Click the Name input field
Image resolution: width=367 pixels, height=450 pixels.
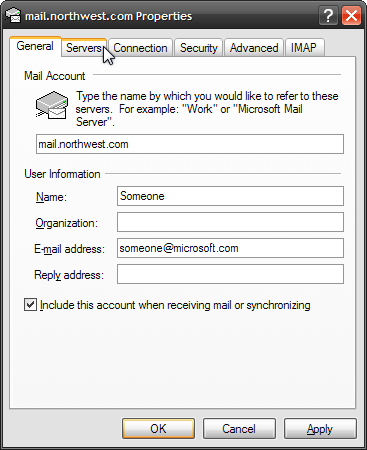230,196
